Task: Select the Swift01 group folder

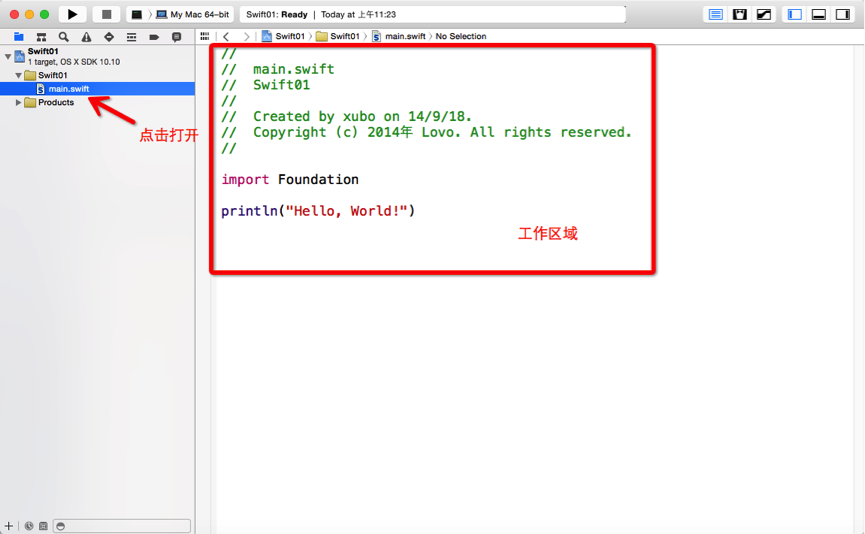Action: (x=97, y=75)
